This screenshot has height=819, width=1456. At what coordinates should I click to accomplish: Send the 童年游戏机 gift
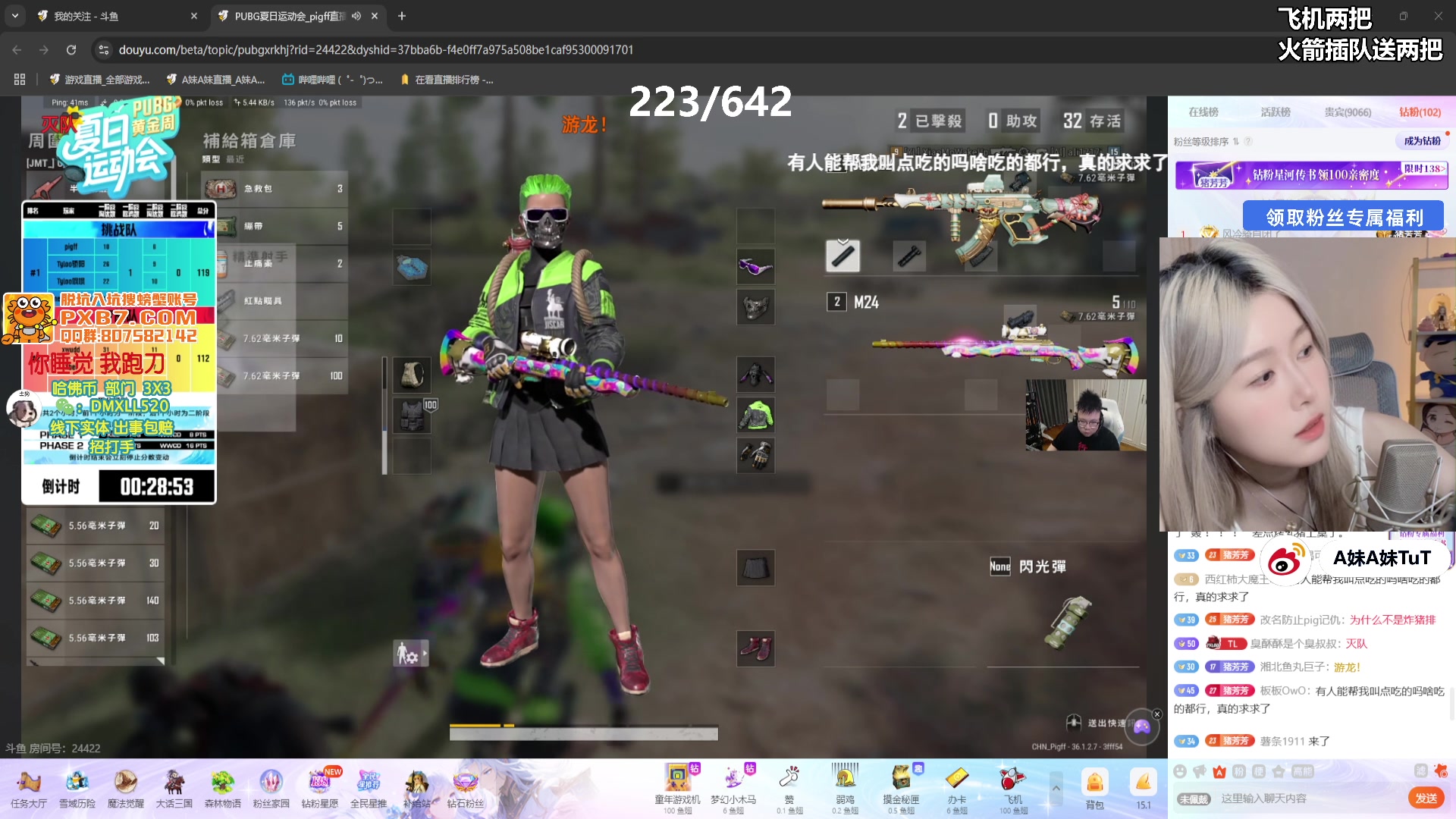(677, 788)
